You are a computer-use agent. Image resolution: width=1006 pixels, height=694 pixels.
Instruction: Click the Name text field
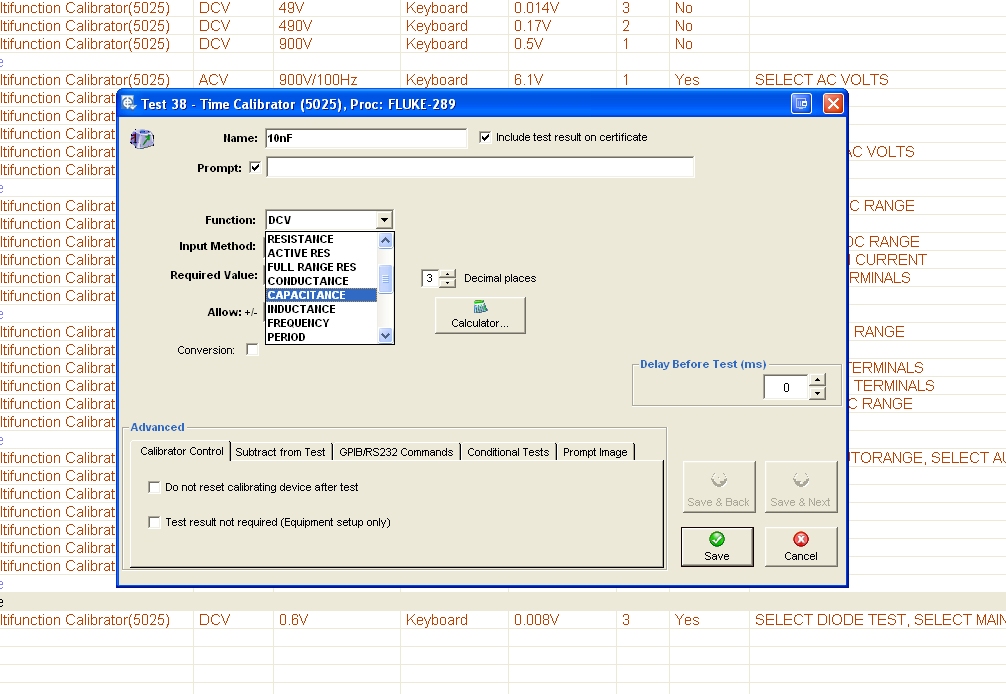tap(365, 139)
